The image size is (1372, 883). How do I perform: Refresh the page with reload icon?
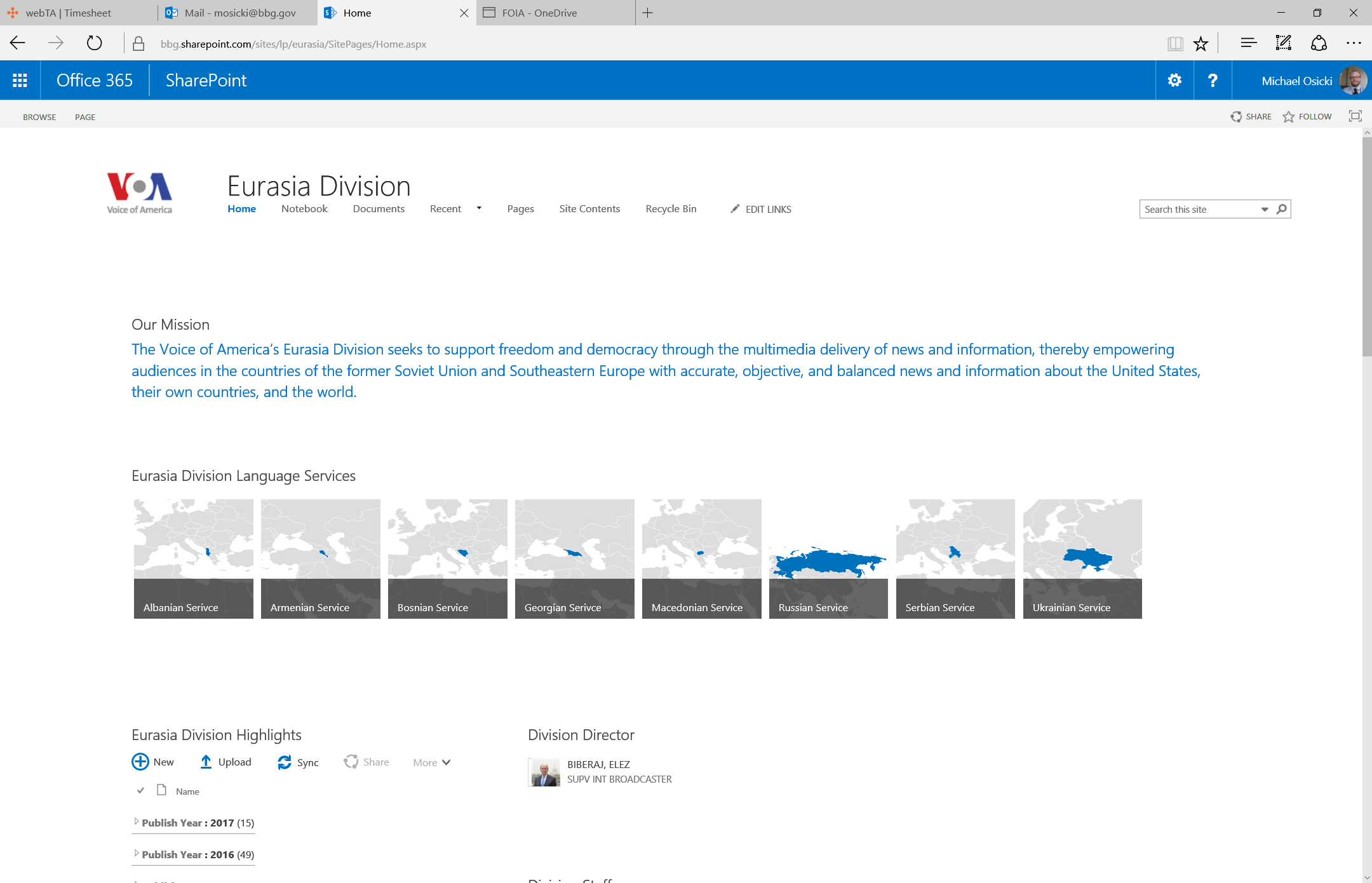pos(94,43)
